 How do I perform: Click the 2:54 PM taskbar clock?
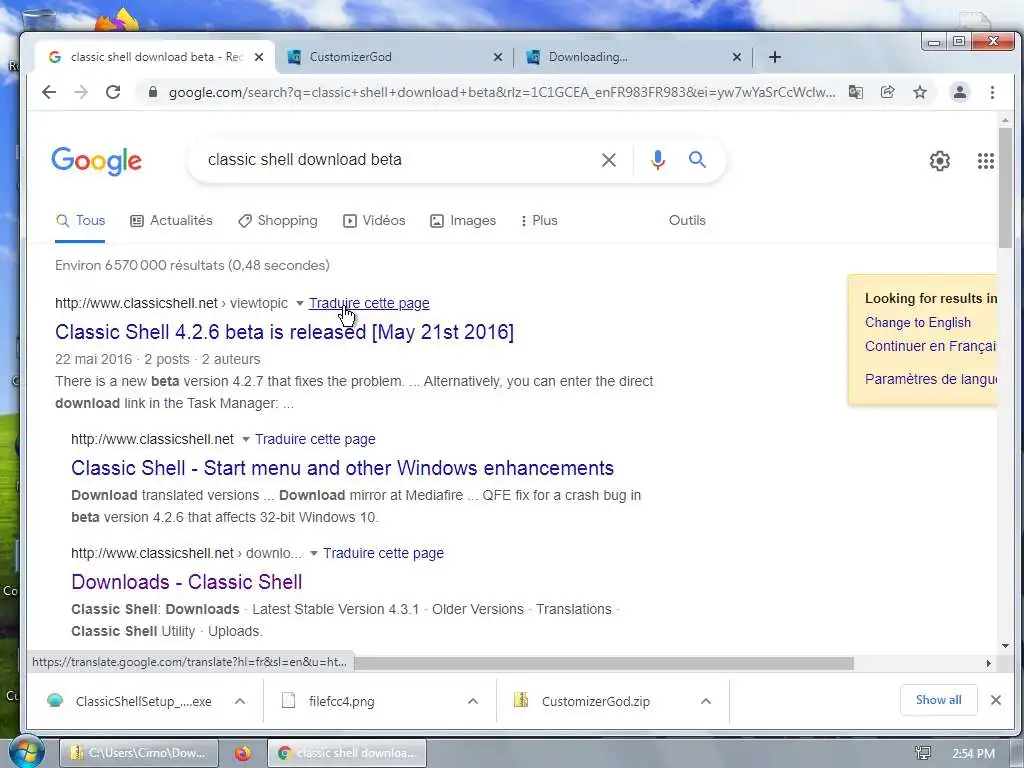[973, 754]
